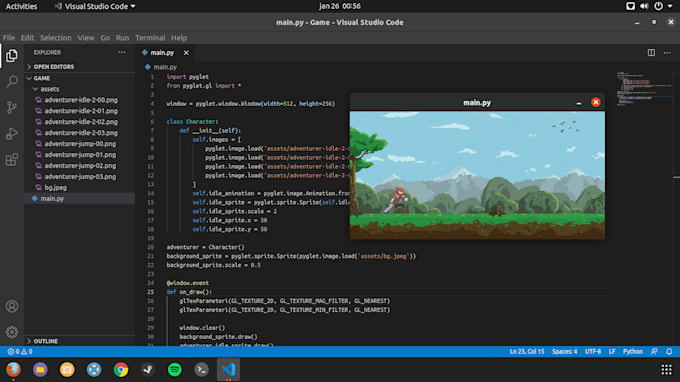Screen dimensions: 680x382
Task: Split the editor to the right
Action: (651, 52)
